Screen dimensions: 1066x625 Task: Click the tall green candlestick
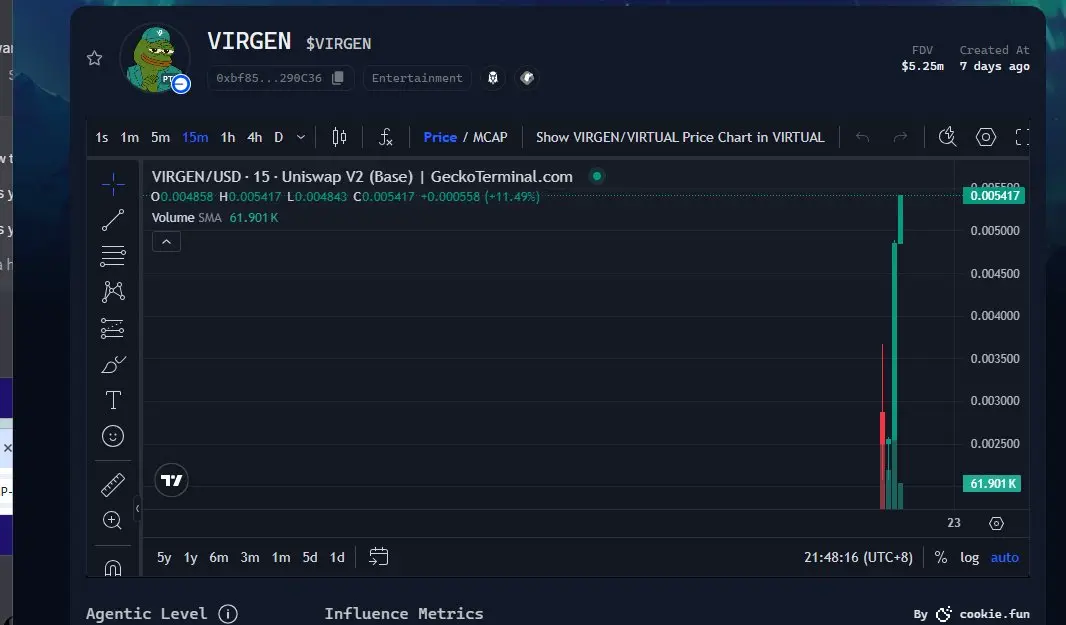[x=894, y=340]
